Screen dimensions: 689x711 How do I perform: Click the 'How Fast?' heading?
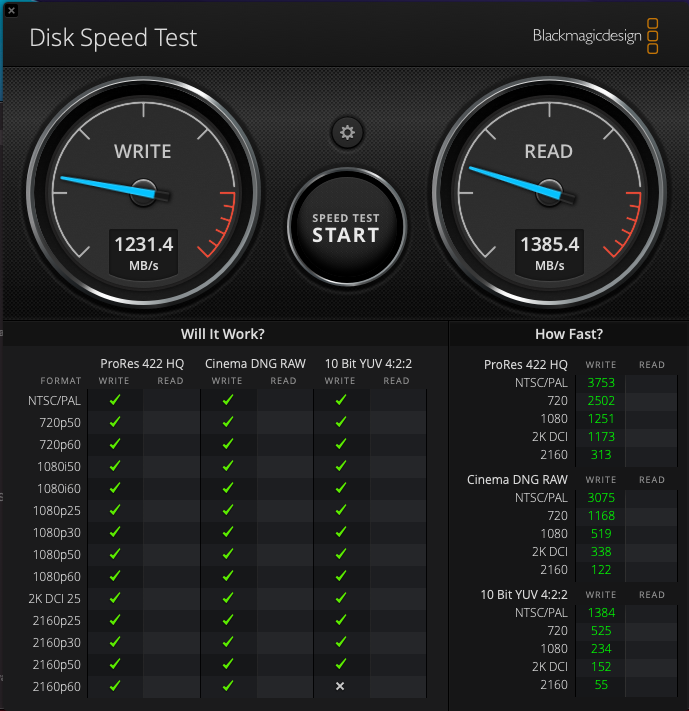point(569,334)
